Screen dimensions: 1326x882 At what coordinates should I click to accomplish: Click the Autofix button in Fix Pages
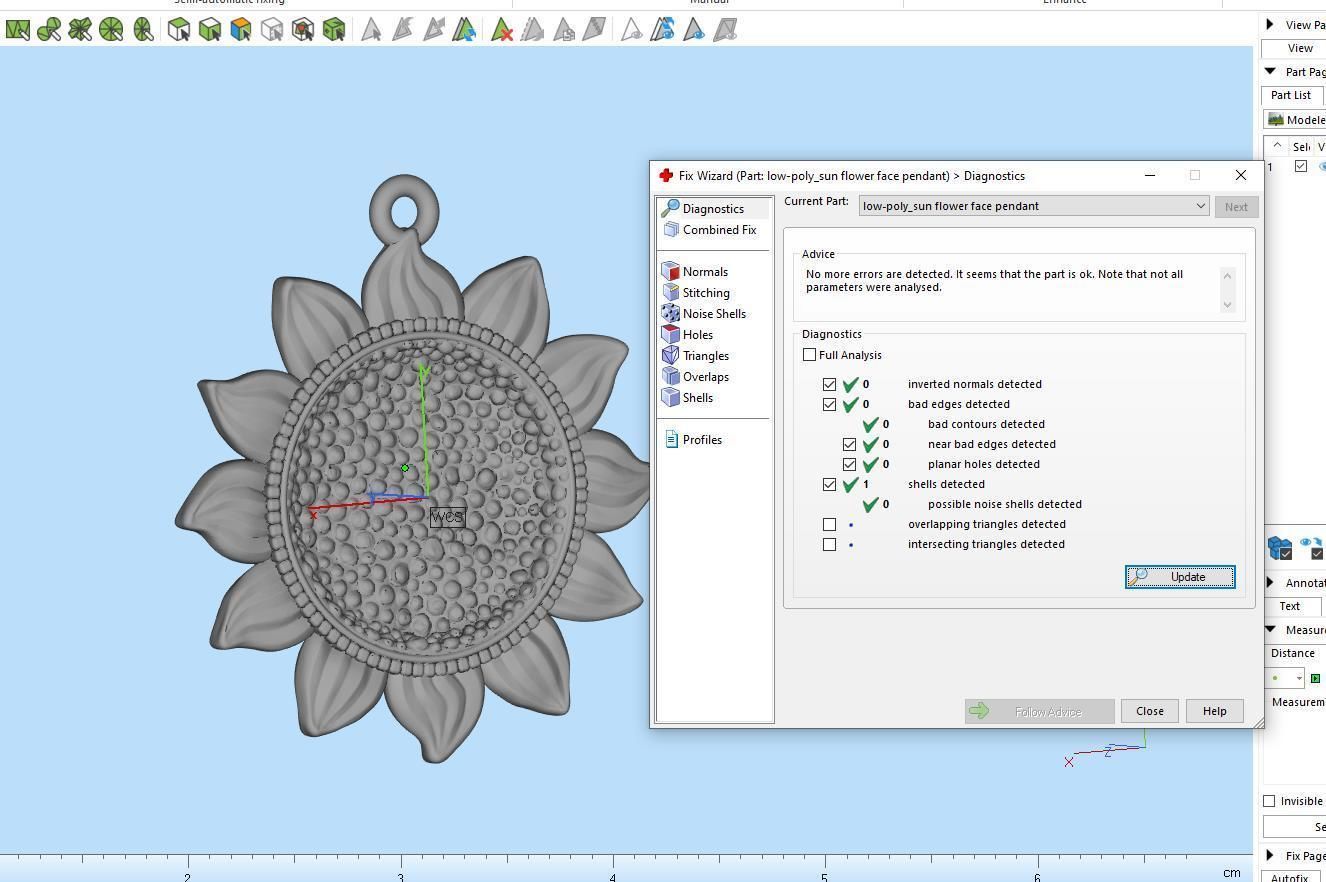pyautogui.click(x=1289, y=878)
